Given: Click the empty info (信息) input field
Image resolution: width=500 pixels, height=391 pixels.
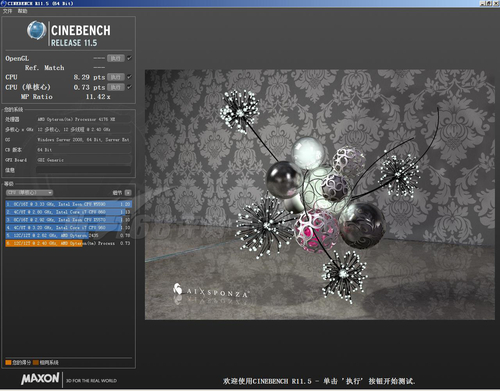Looking at the screenshot, I should (x=83, y=170).
